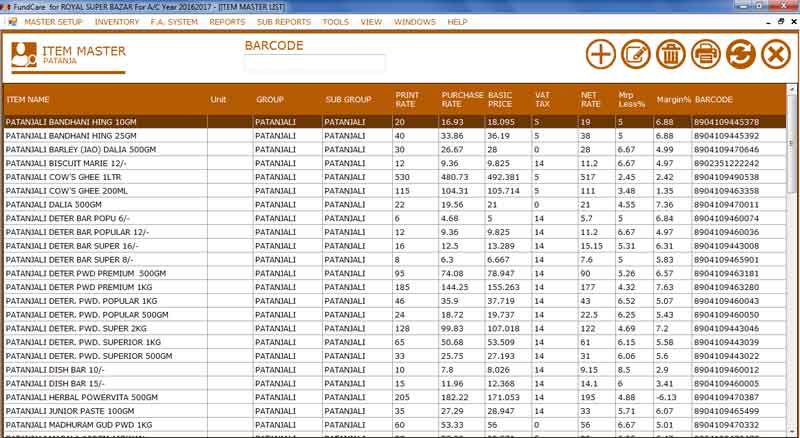Viewport: 800px width, 438px height.
Task: Select PATANJALI DETER. PWD. SUPERIOR 500GM row
Action: [394, 356]
